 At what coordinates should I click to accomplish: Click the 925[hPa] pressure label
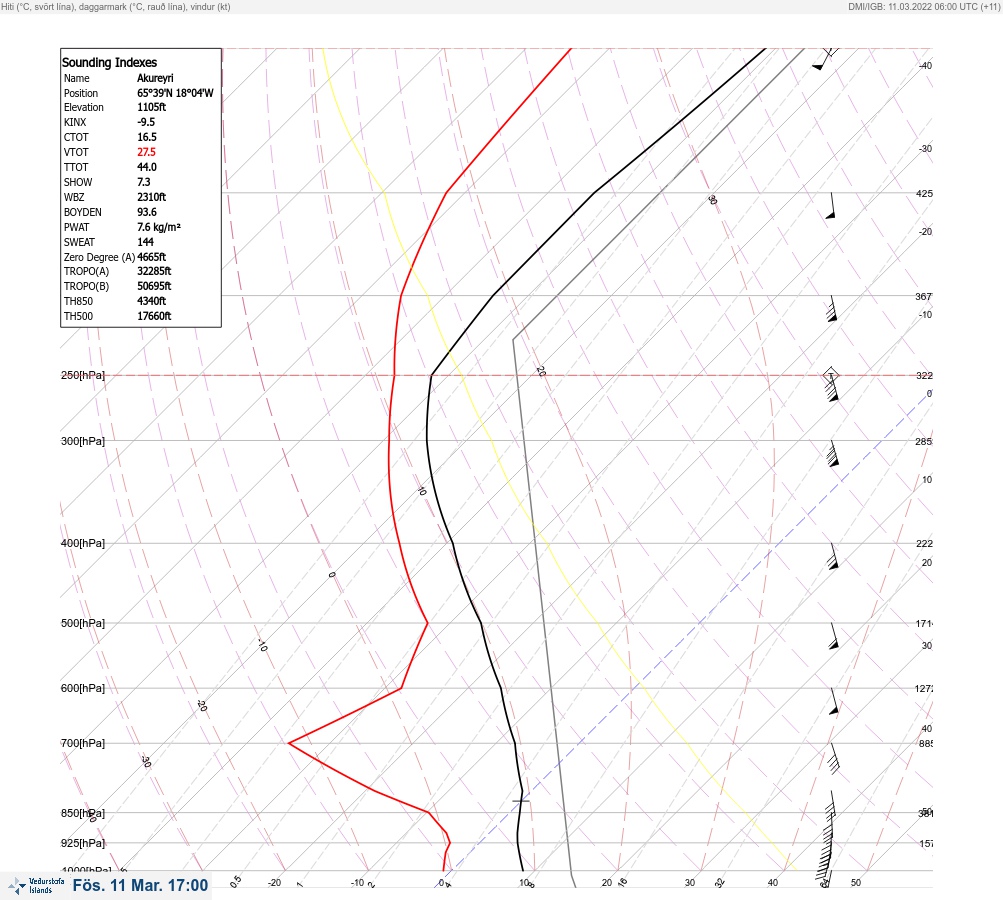83,843
